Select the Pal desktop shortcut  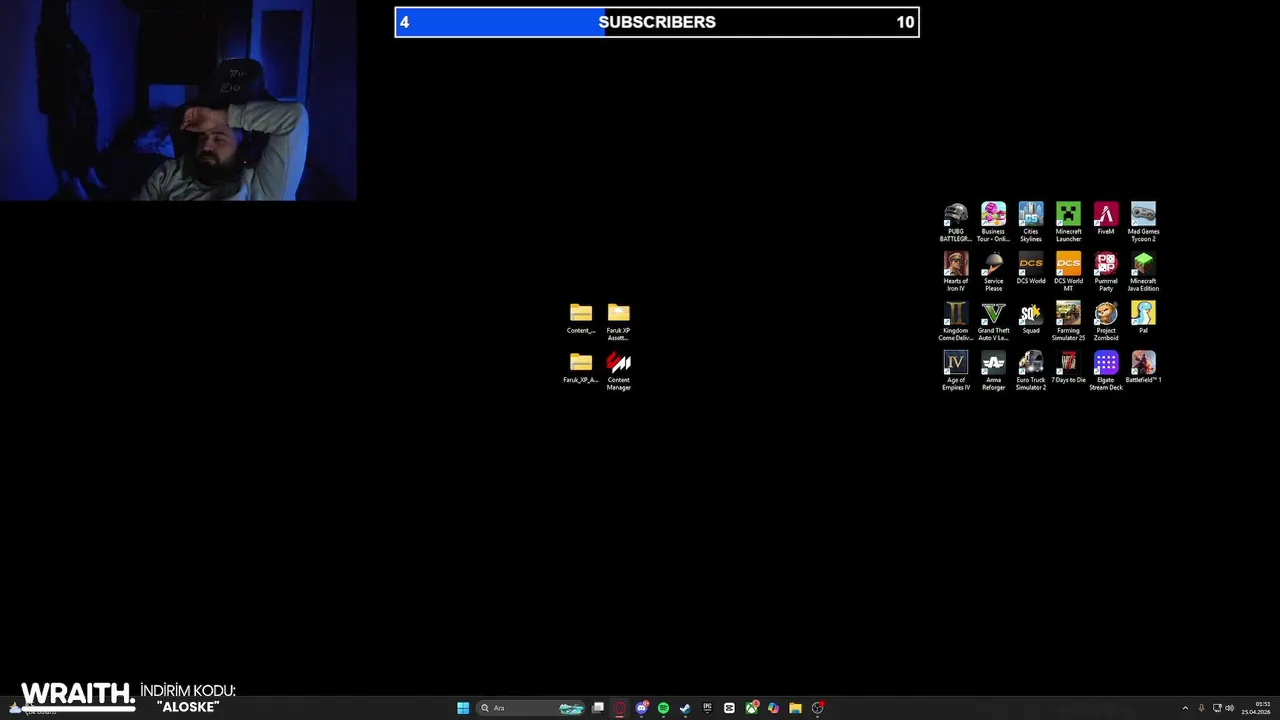[1143, 317]
